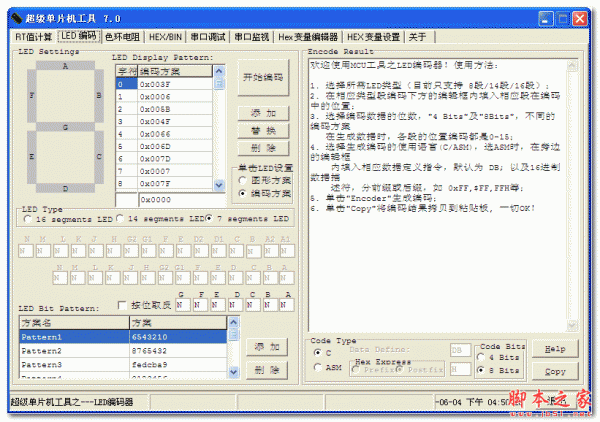Viewport: 600px width, 422px height.
Task: Click the character input field beside 0x0000
Action: click(126, 200)
